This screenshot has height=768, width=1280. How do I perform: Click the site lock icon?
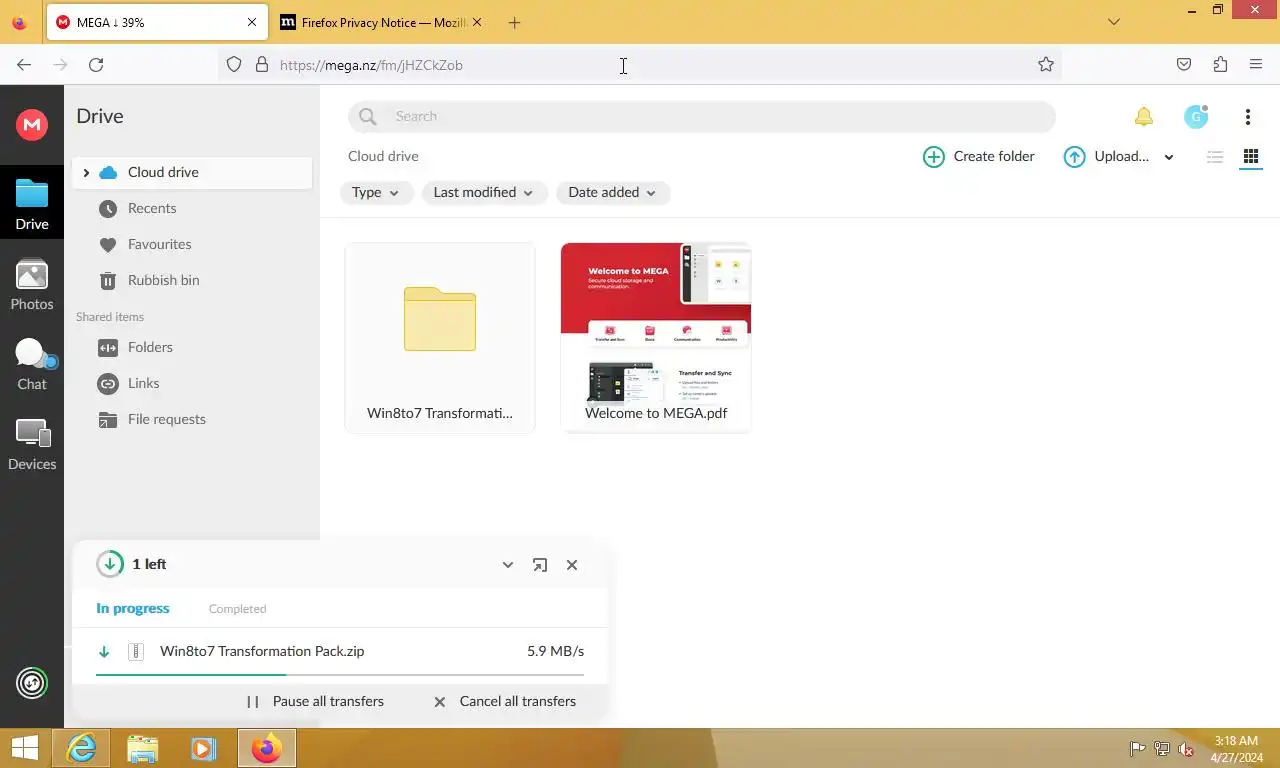tap(262, 65)
